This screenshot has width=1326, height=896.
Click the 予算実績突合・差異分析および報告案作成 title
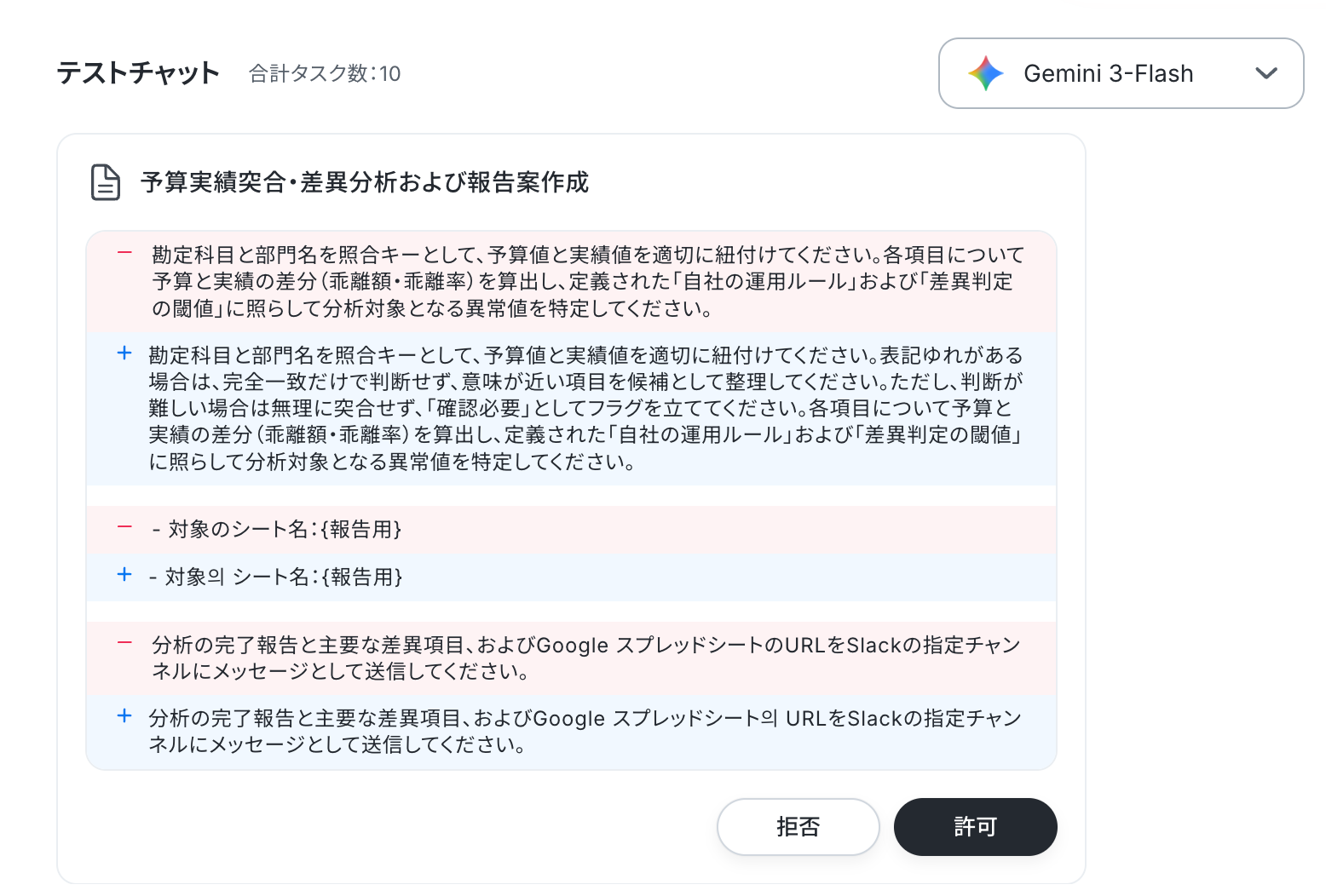[x=365, y=182]
